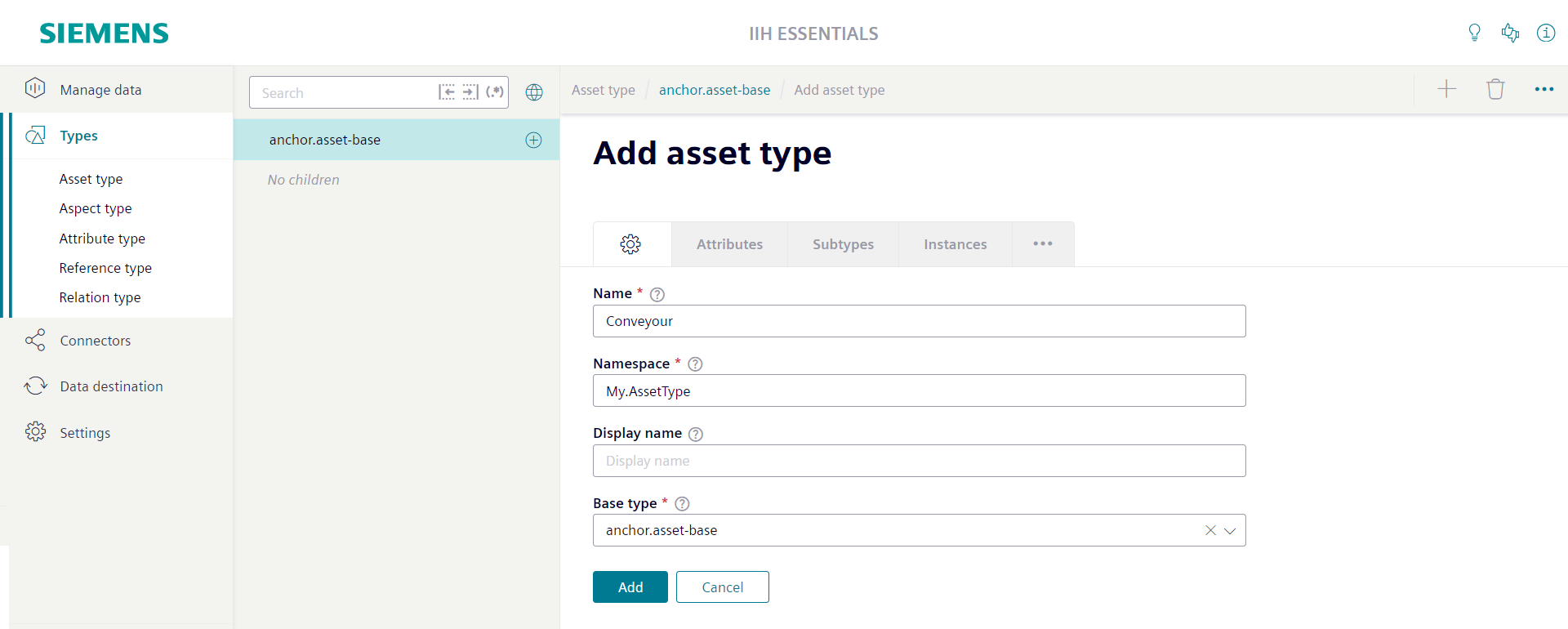Click the No children text
Viewport: 1568px width, 629px height.
pos(303,180)
